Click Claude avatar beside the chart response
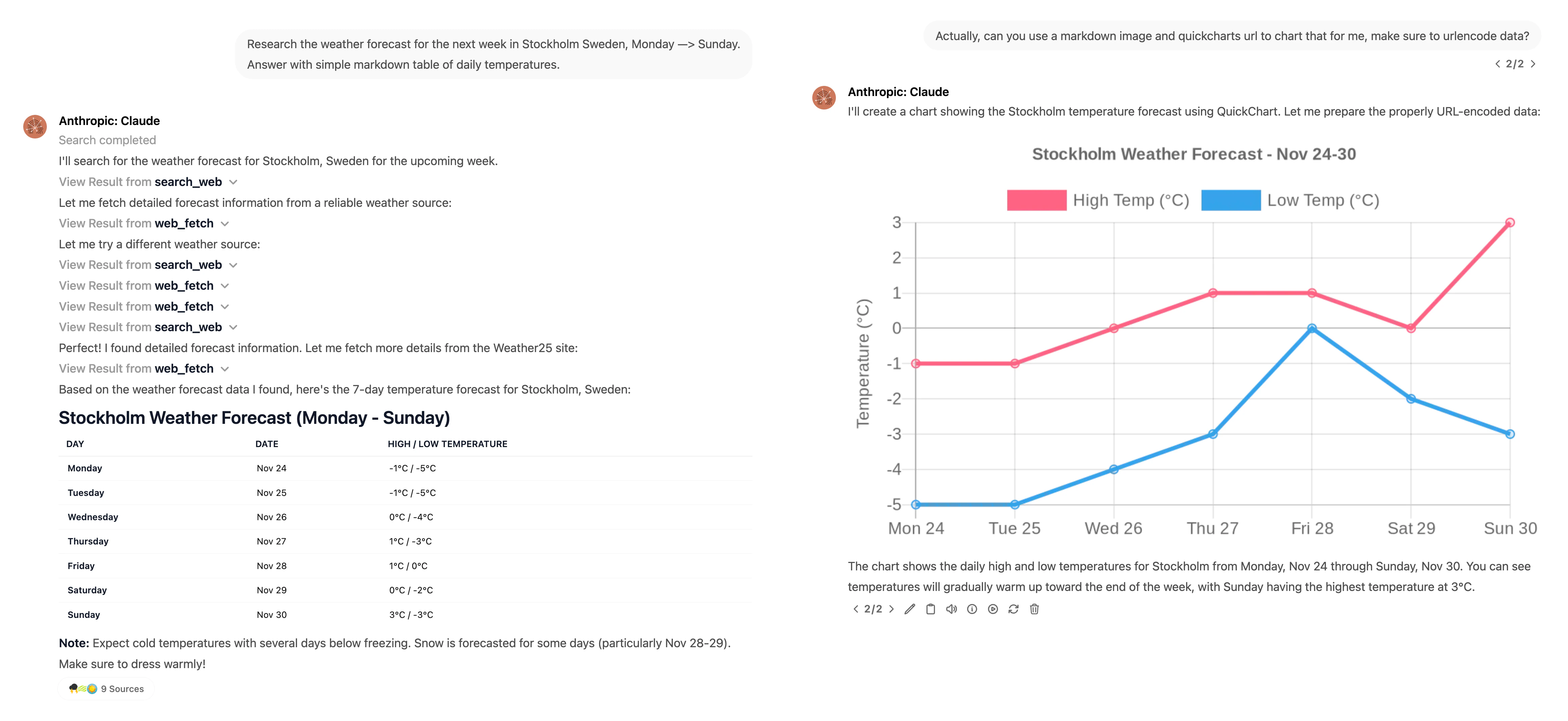1568x721 pixels. click(x=824, y=97)
